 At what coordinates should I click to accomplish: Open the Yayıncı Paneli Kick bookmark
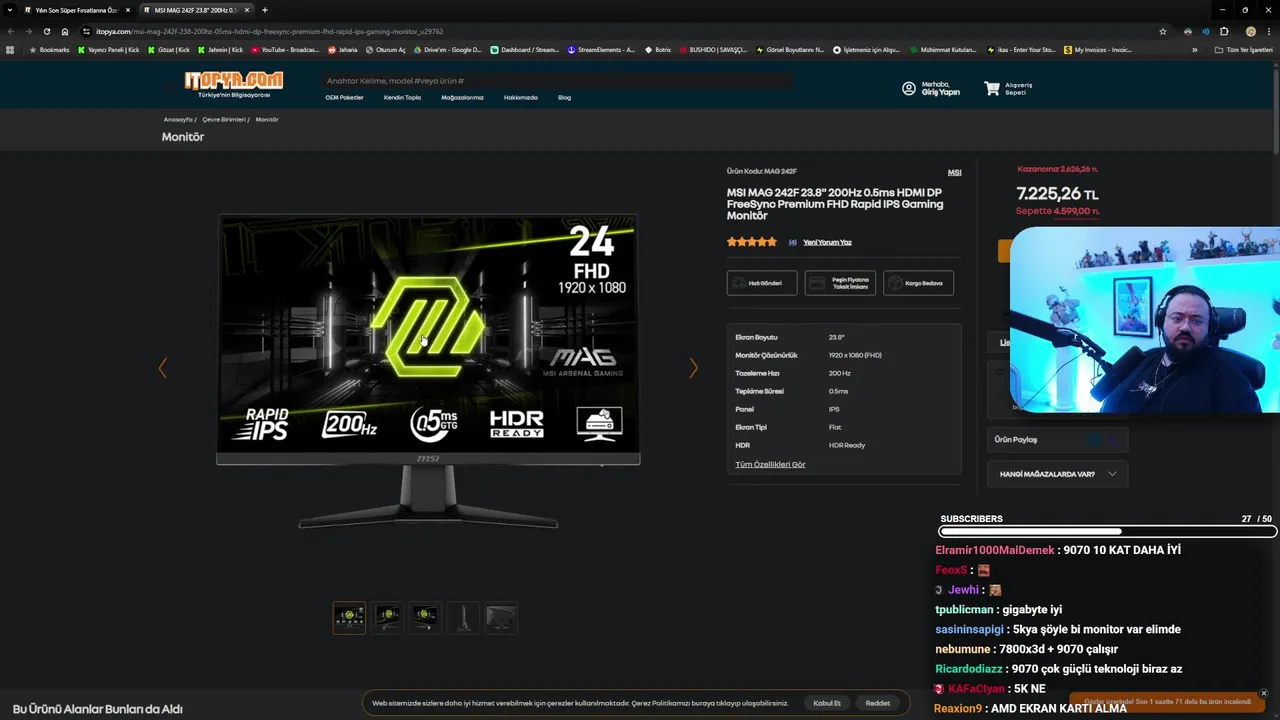point(109,49)
